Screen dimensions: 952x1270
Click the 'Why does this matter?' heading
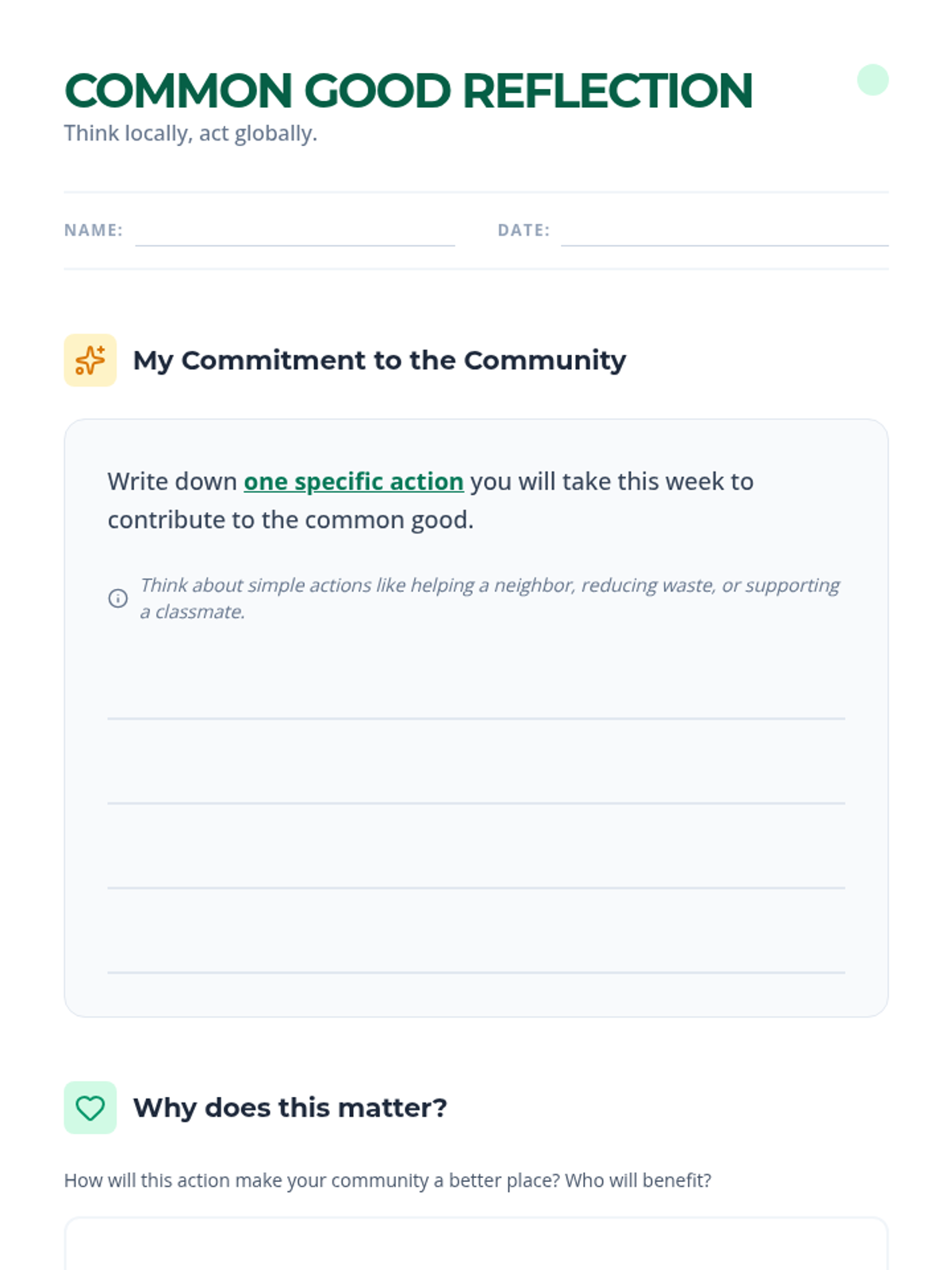click(x=290, y=1107)
